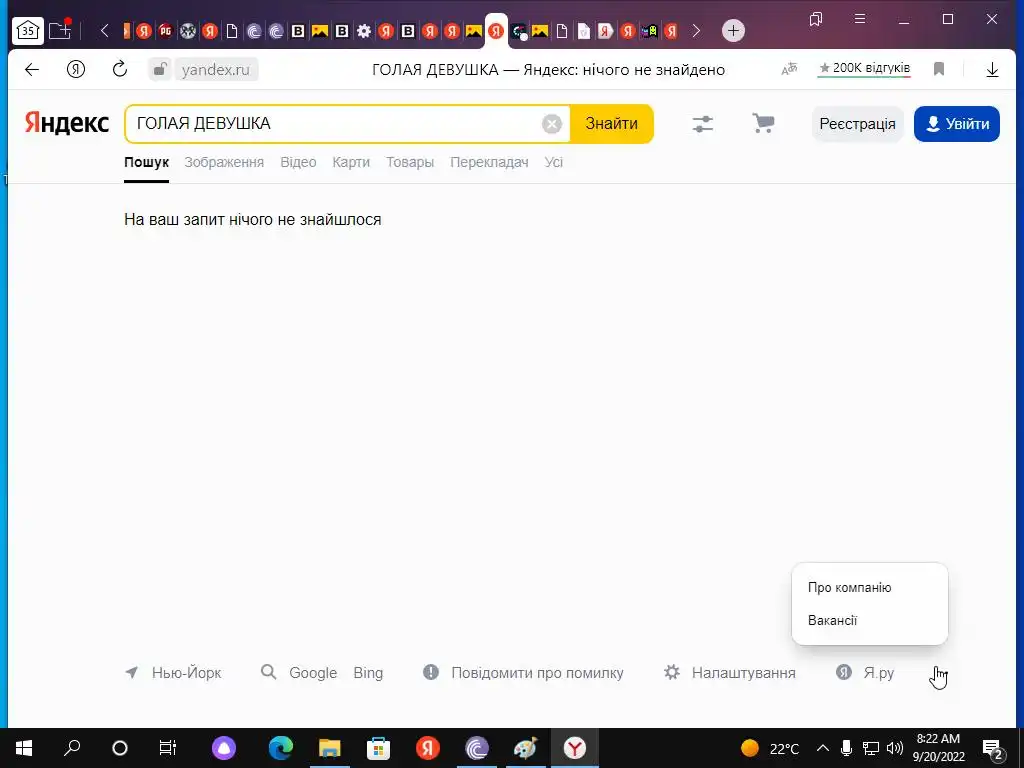Show site connection info via padlock icon

[159, 69]
